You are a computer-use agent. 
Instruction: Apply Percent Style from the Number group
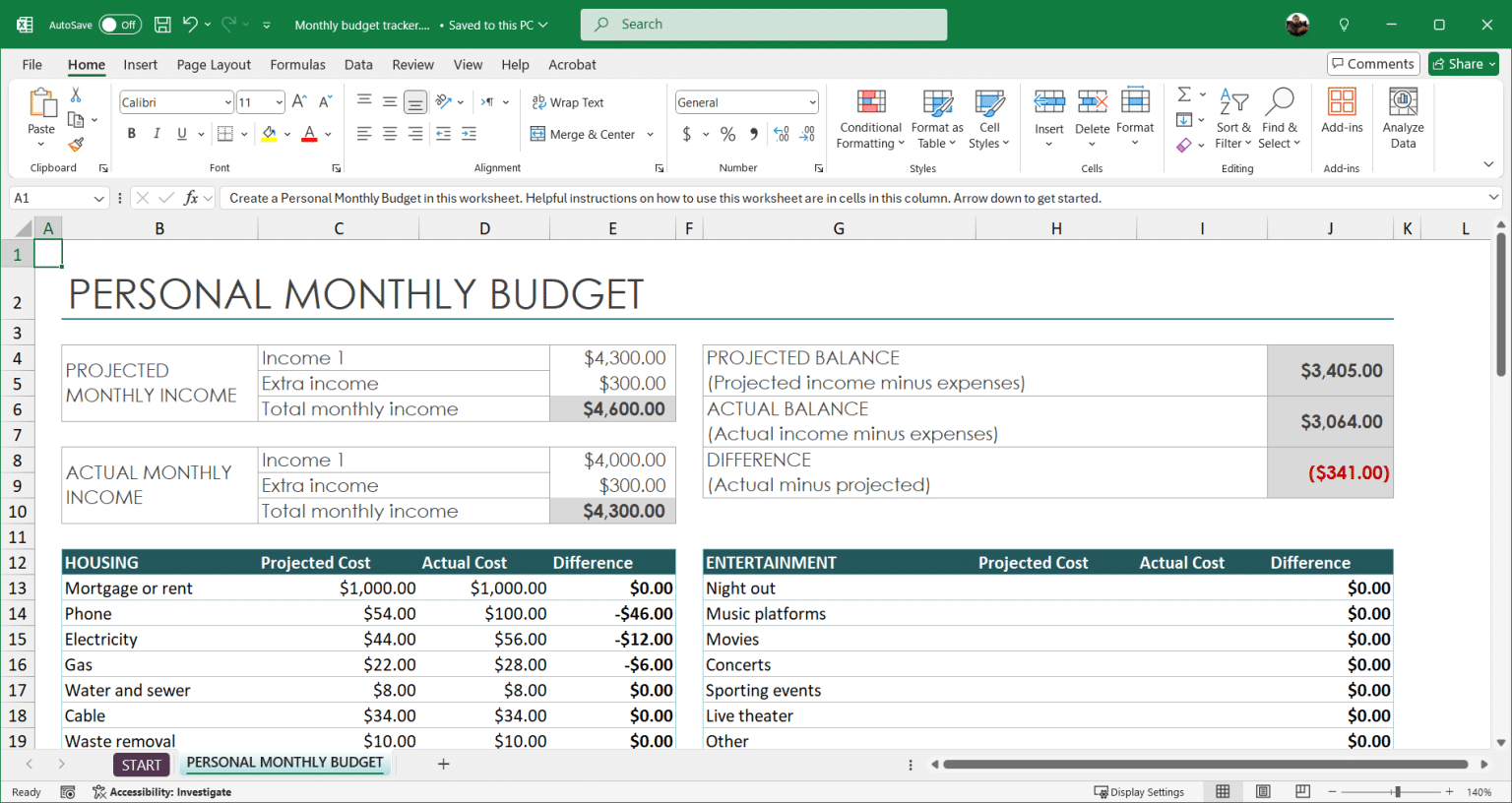[727, 134]
